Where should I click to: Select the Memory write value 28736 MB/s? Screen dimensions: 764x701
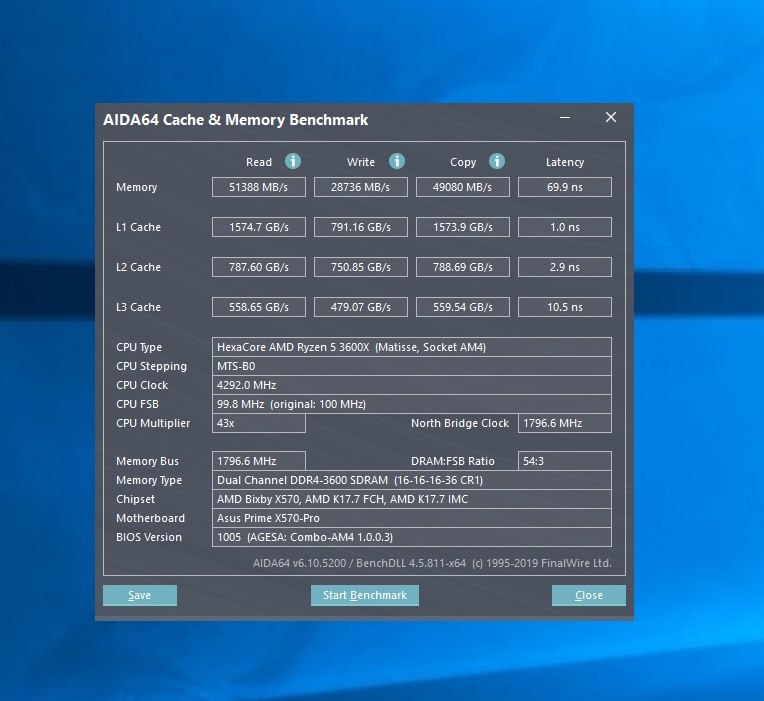pyautogui.click(x=361, y=187)
